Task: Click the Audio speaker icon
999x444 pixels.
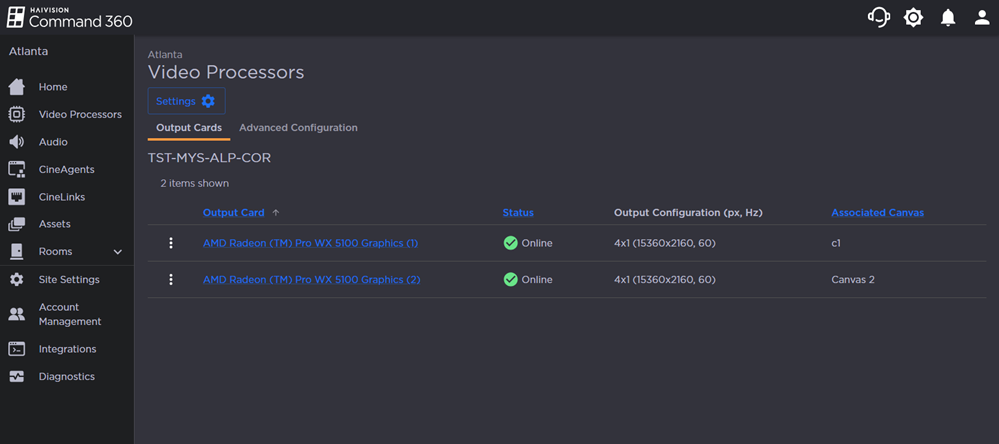Action: click(x=17, y=142)
